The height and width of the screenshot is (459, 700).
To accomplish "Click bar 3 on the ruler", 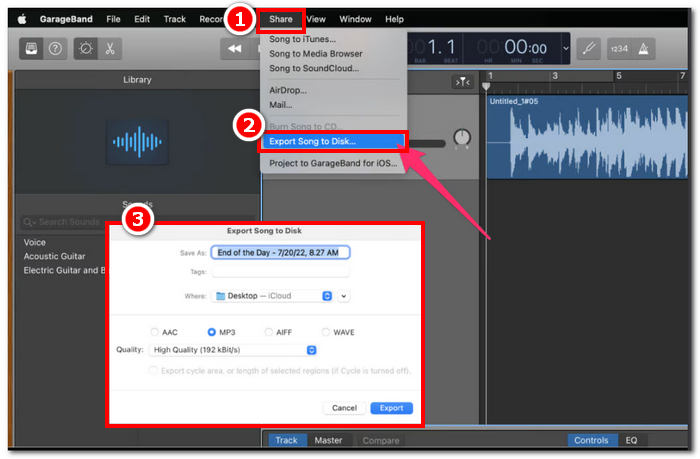I will (554, 76).
